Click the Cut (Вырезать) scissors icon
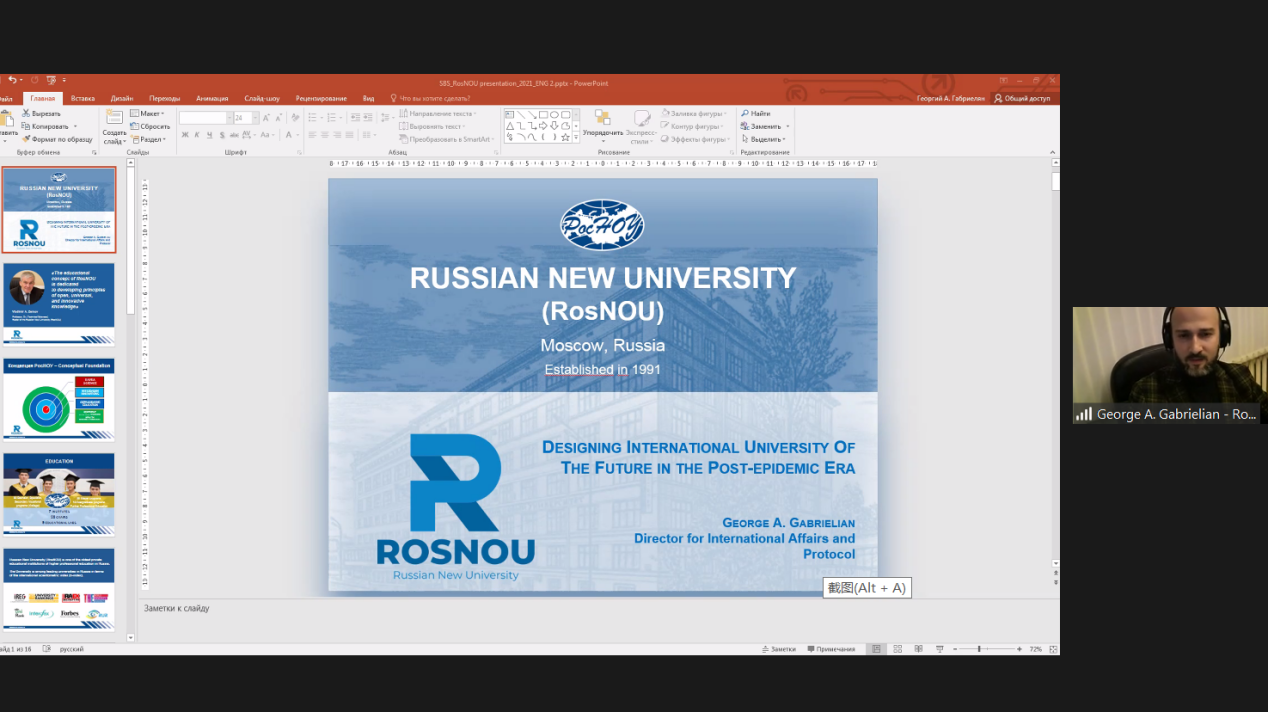This screenshot has height=712, width=1268. (26, 113)
